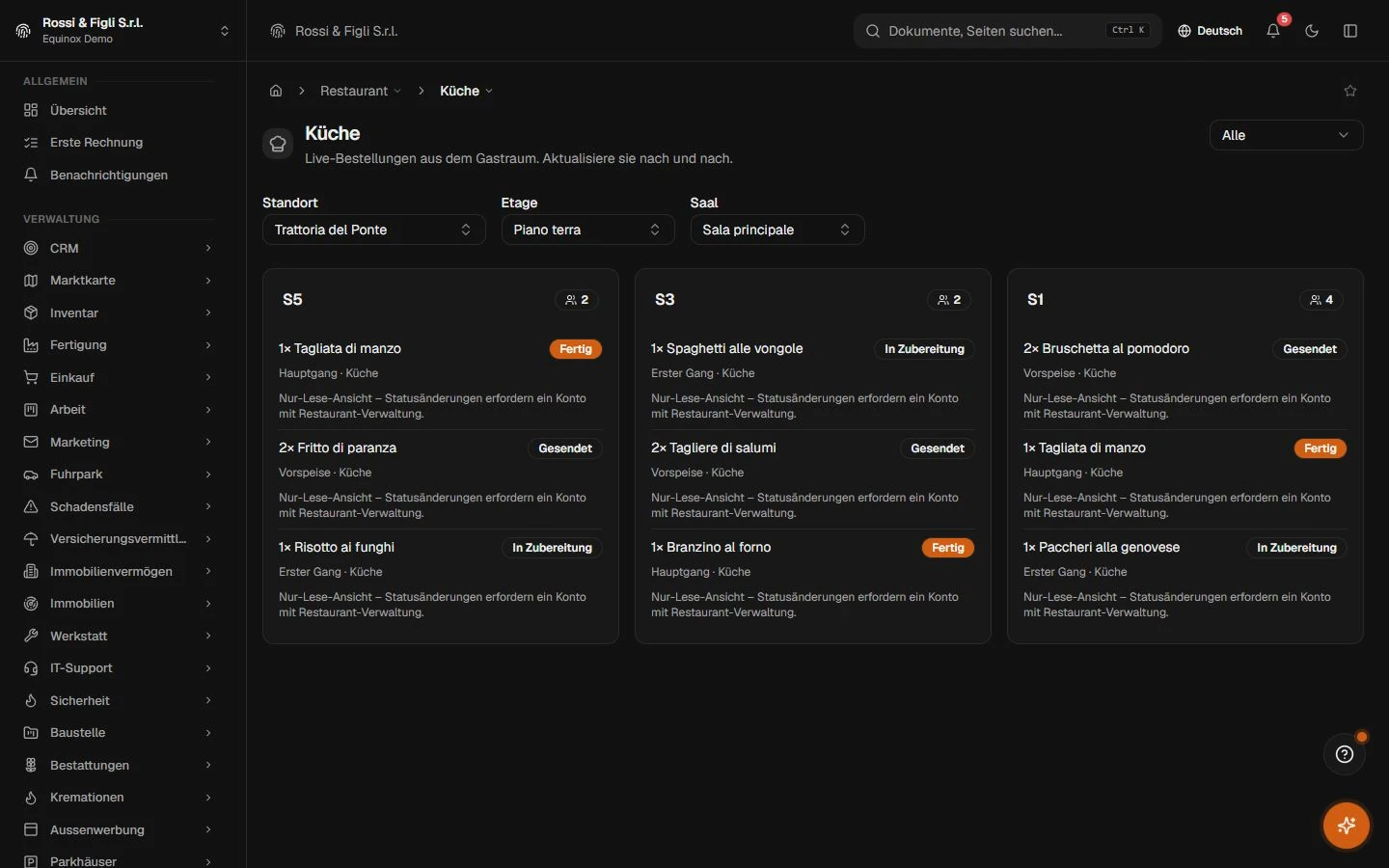Open the Standort dropdown Trattoria del Ponte
Viewport: 1389px width, 868px height.
[x=373, y=230]
